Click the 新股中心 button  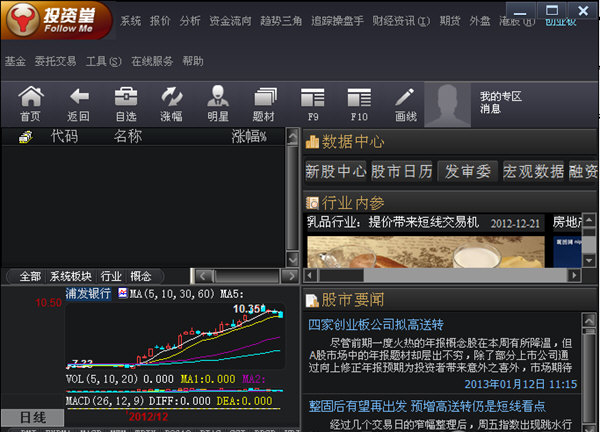coord(336,172)
